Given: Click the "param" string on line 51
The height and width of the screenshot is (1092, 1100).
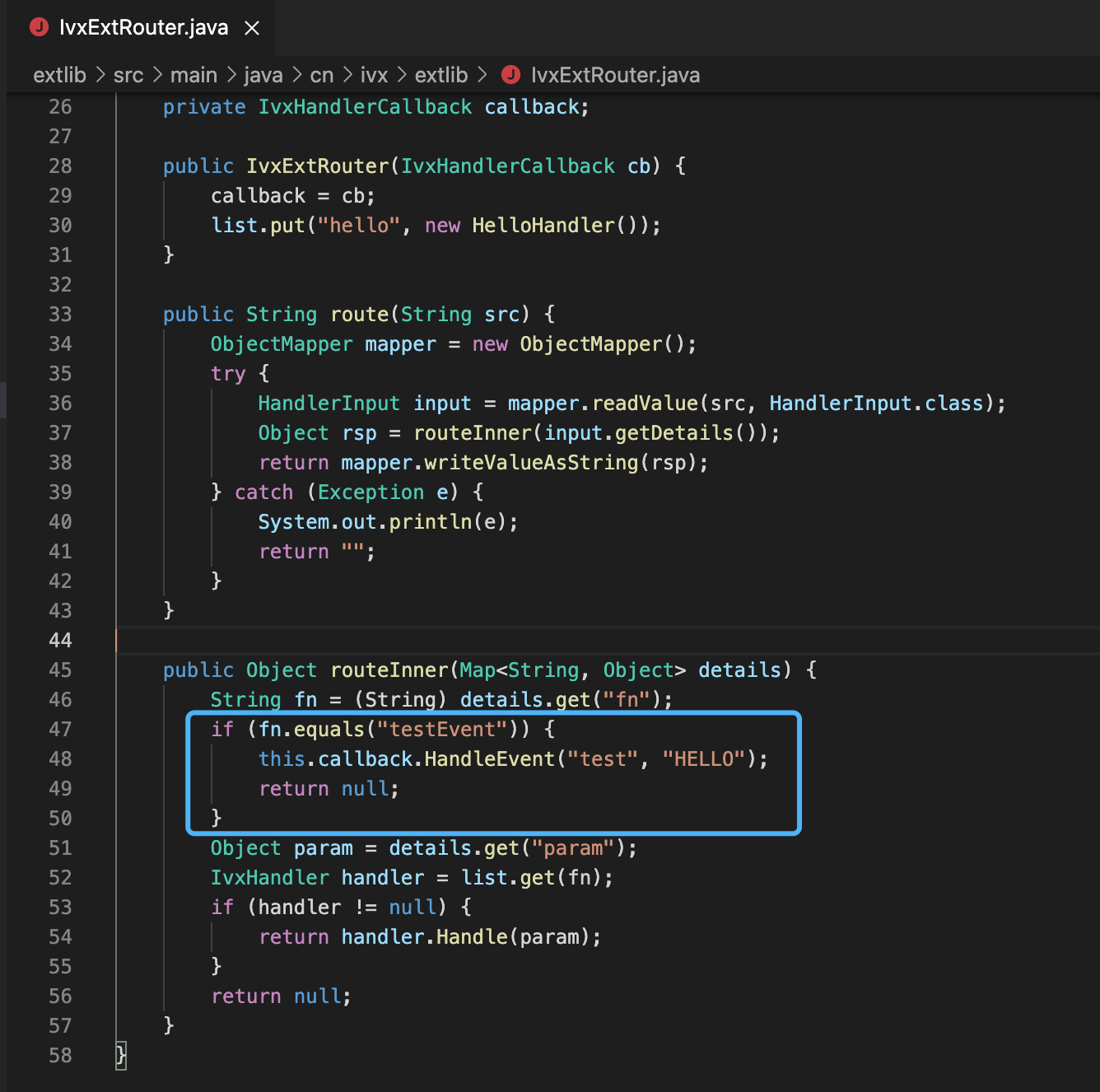Looking at the screenshot, I should tap(573, 848).
